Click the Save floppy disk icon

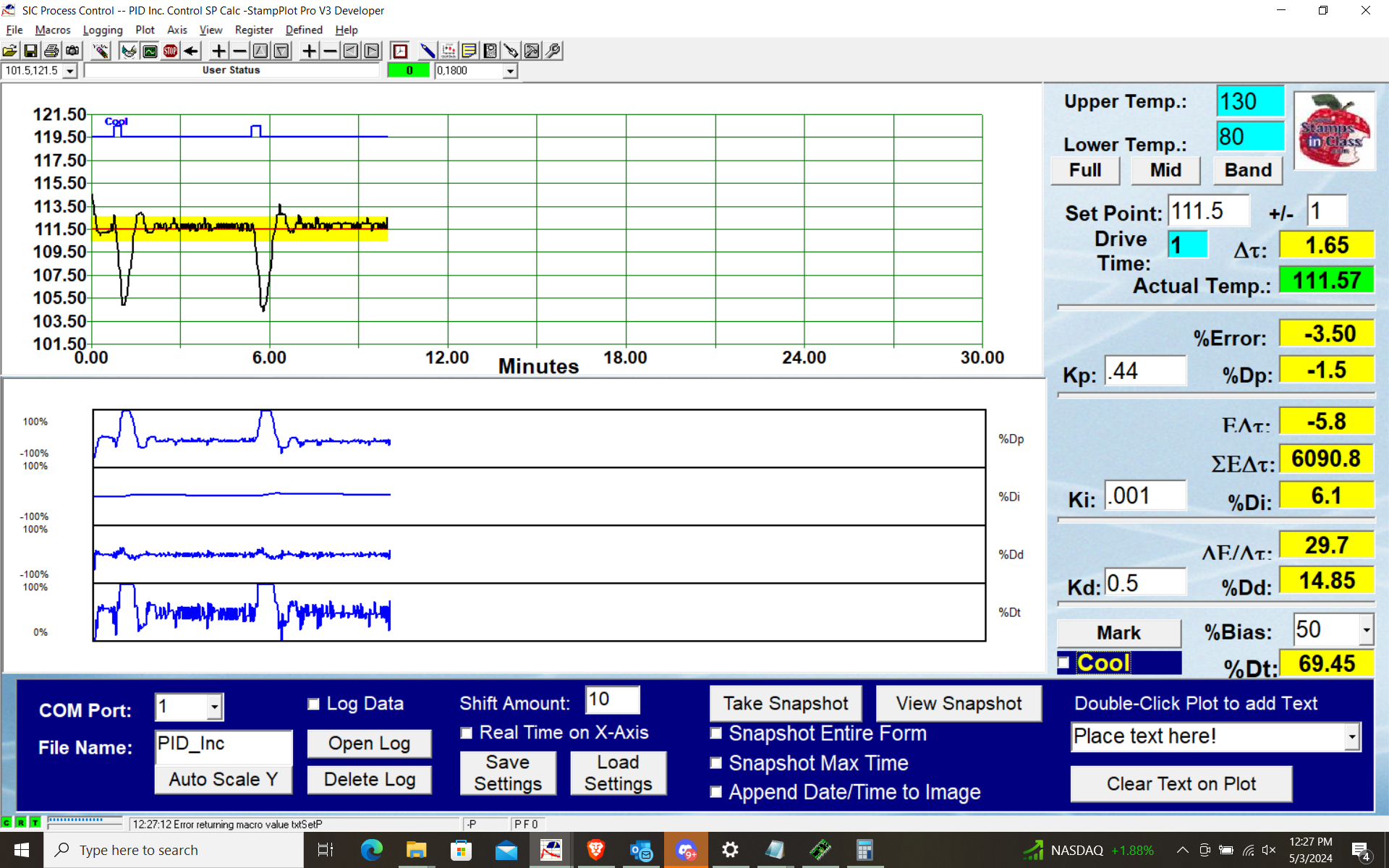30,51
